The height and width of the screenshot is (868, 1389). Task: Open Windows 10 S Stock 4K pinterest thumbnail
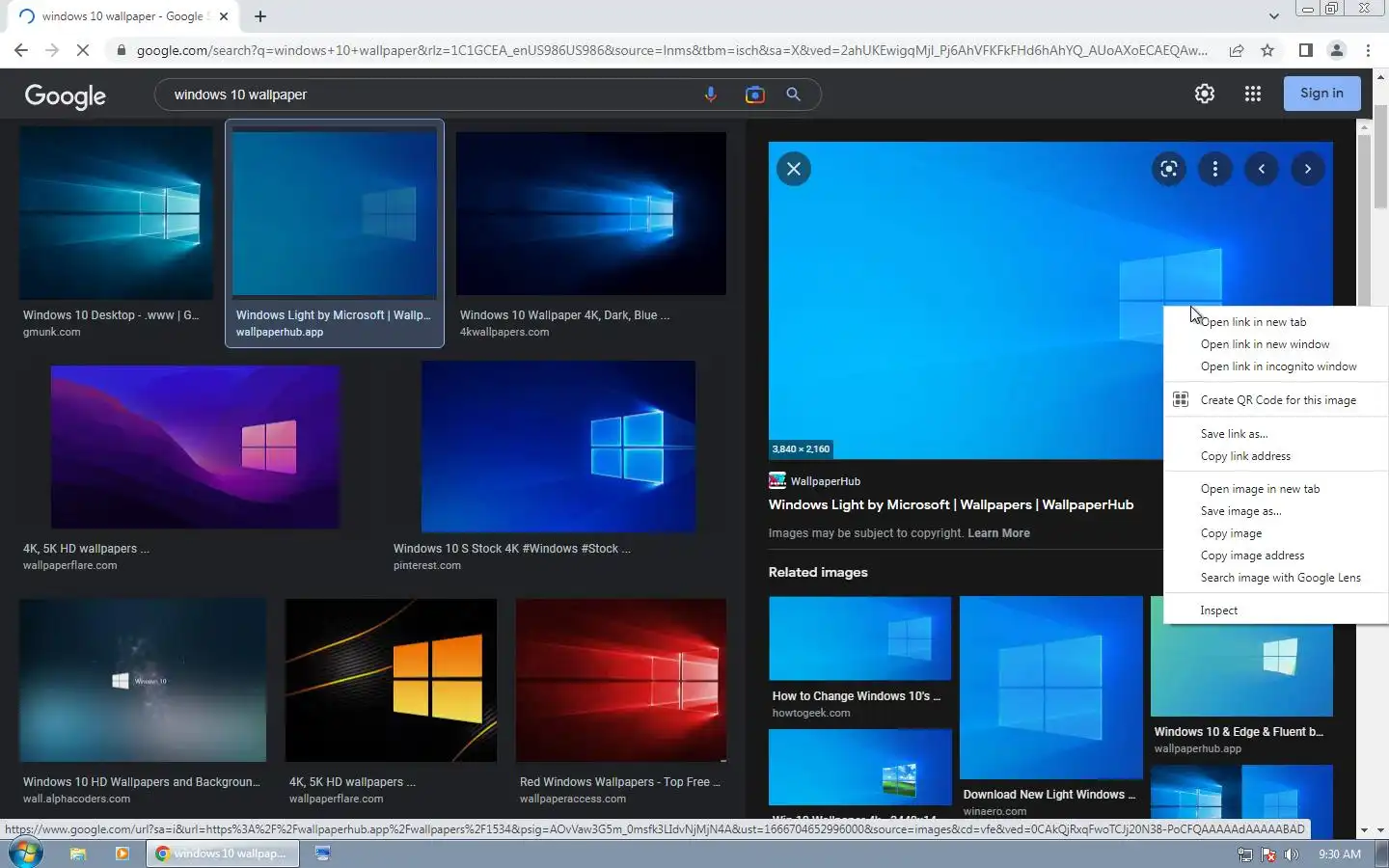(x=558, y=447)
